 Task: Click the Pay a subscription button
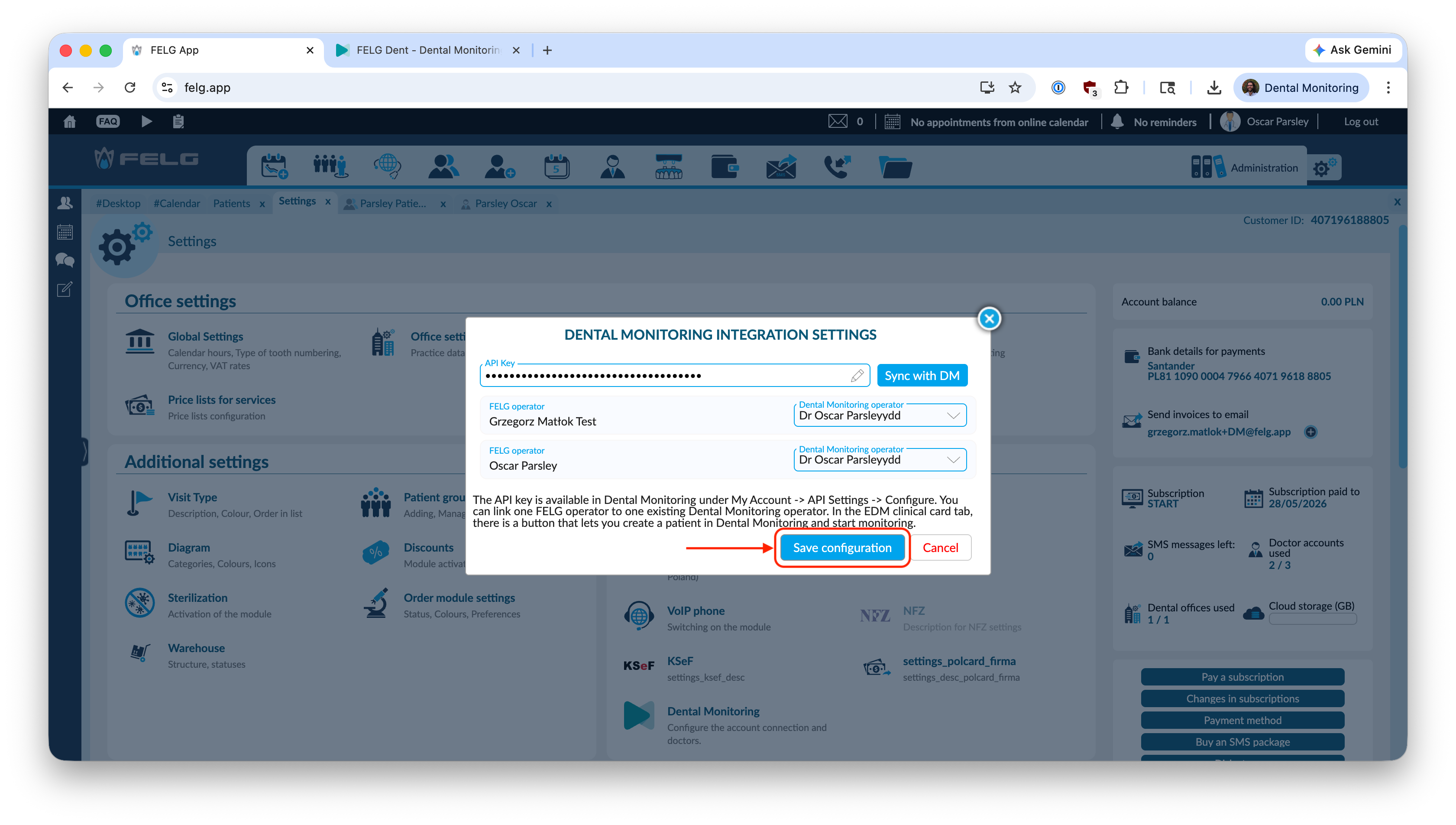tap(1242, 676)
